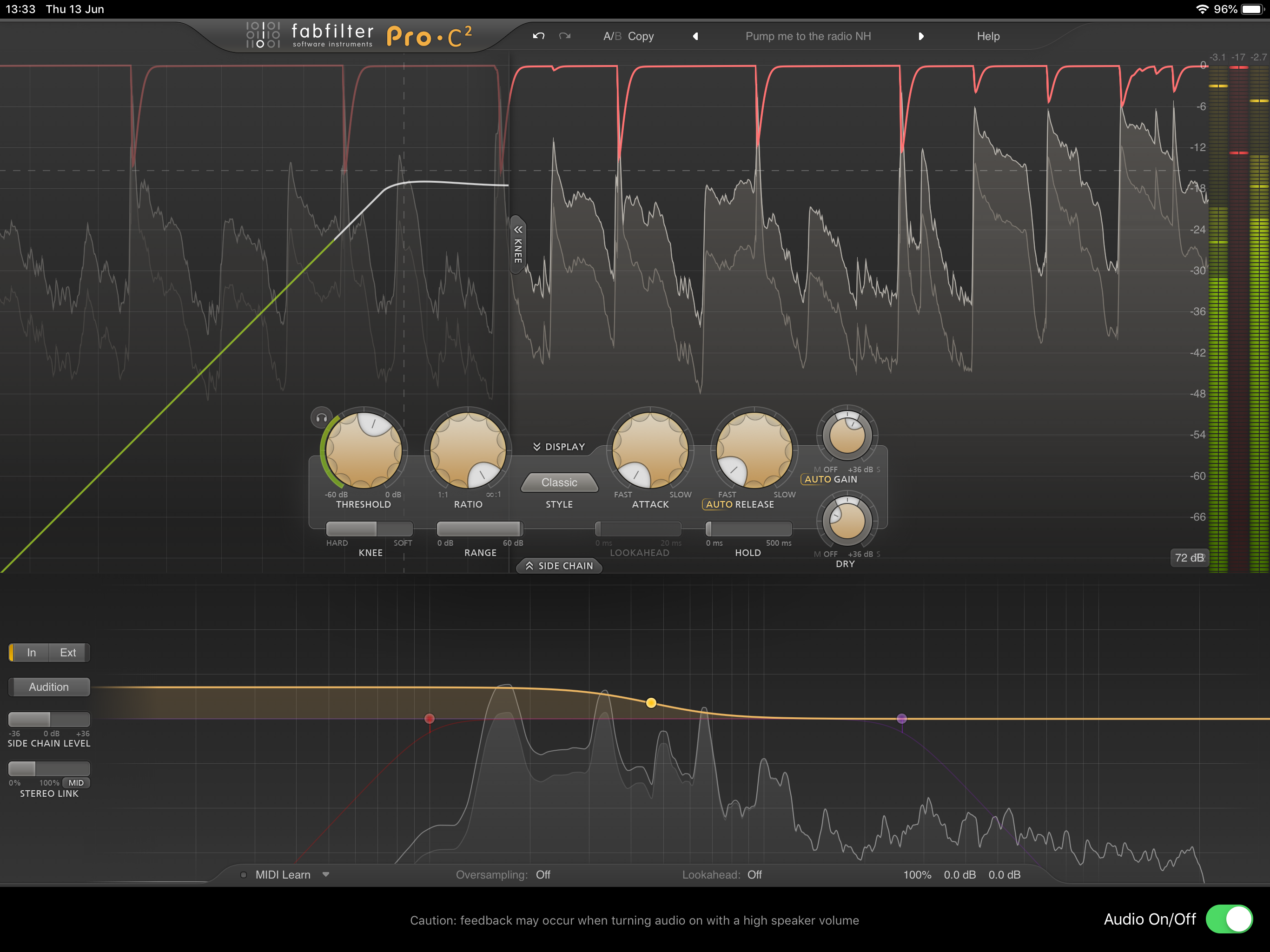Open preset list "Pump me to the radio NH"

click(x=808, y=36)
